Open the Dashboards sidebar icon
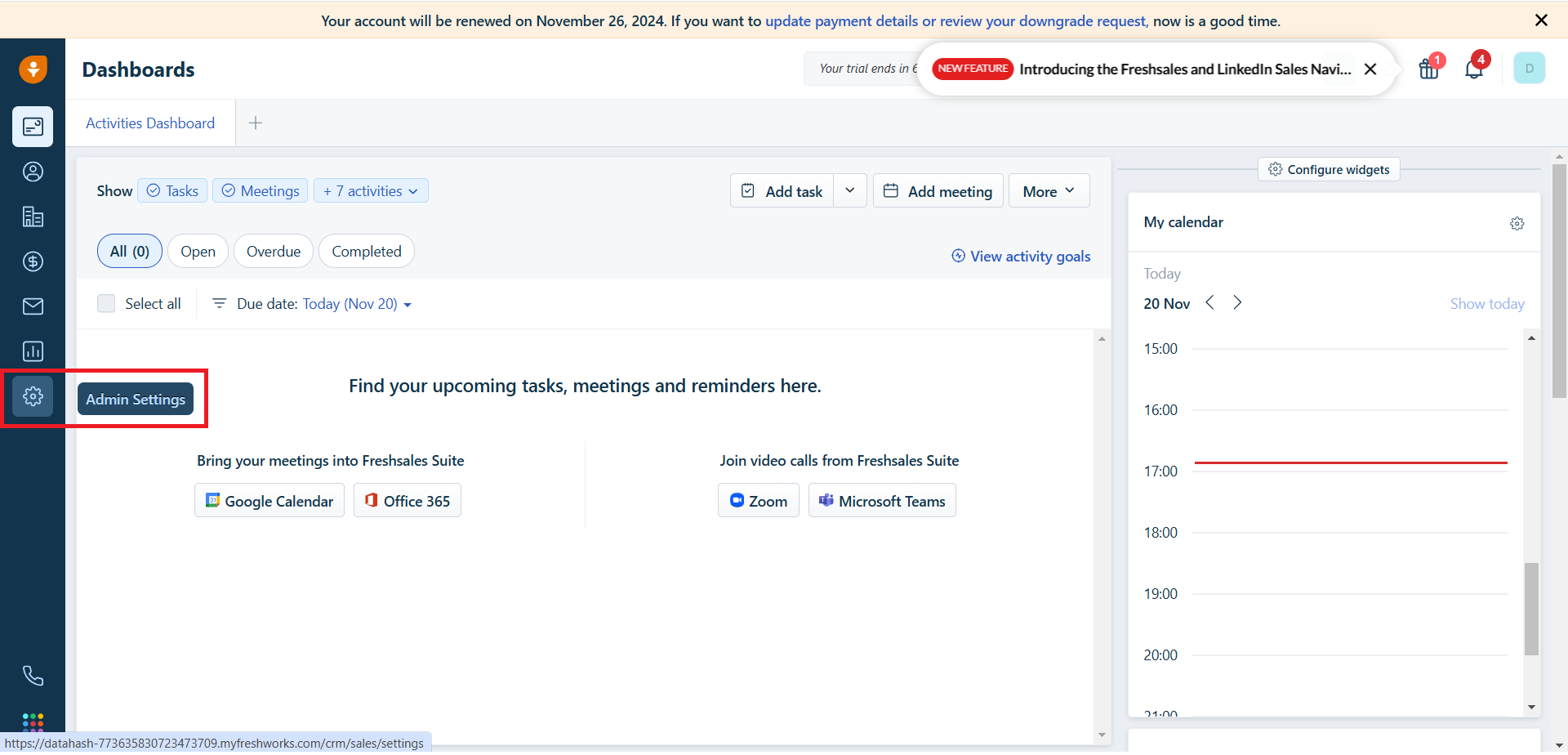 33,127
